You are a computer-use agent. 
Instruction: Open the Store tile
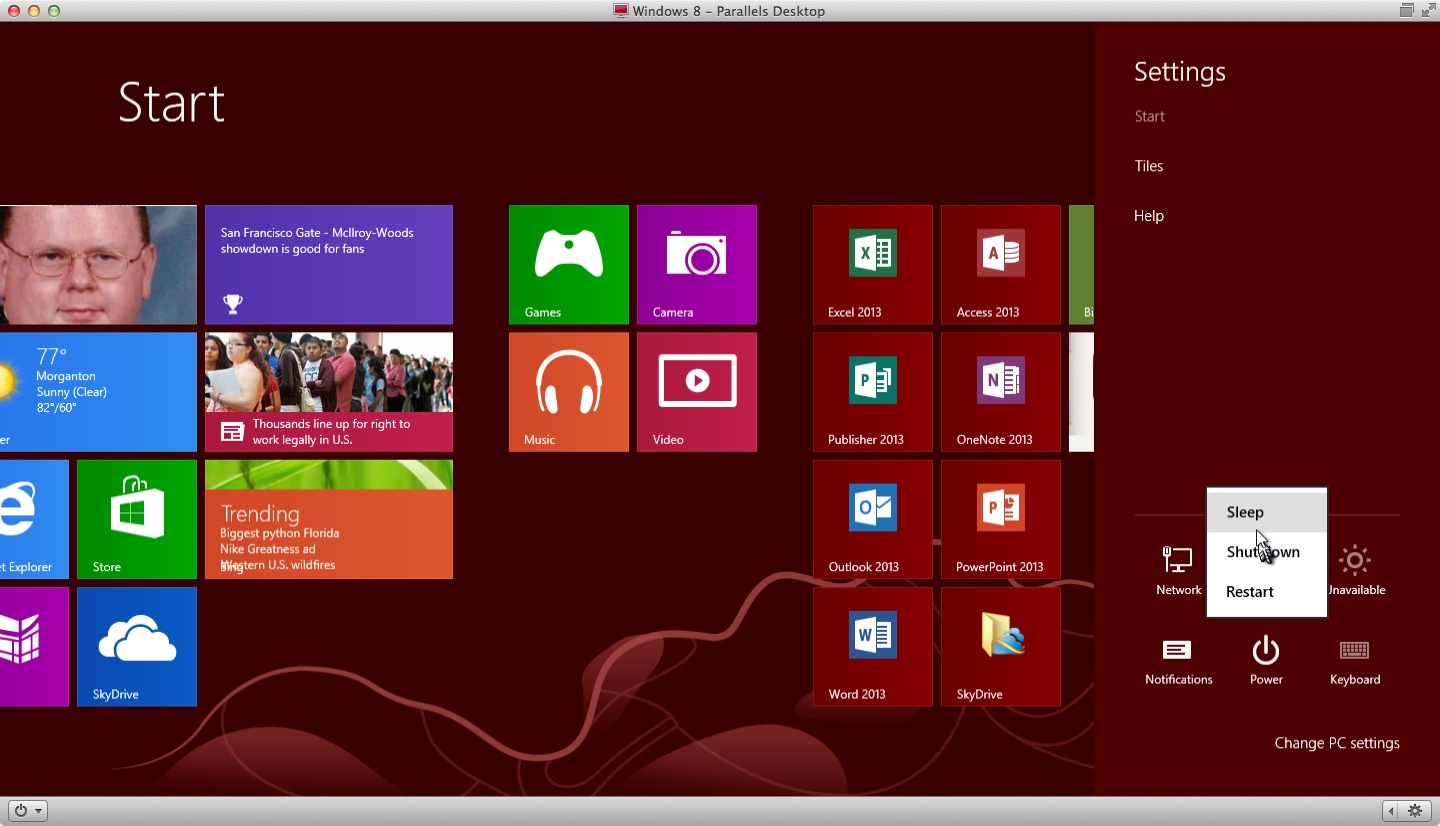(x=137, y=519)
